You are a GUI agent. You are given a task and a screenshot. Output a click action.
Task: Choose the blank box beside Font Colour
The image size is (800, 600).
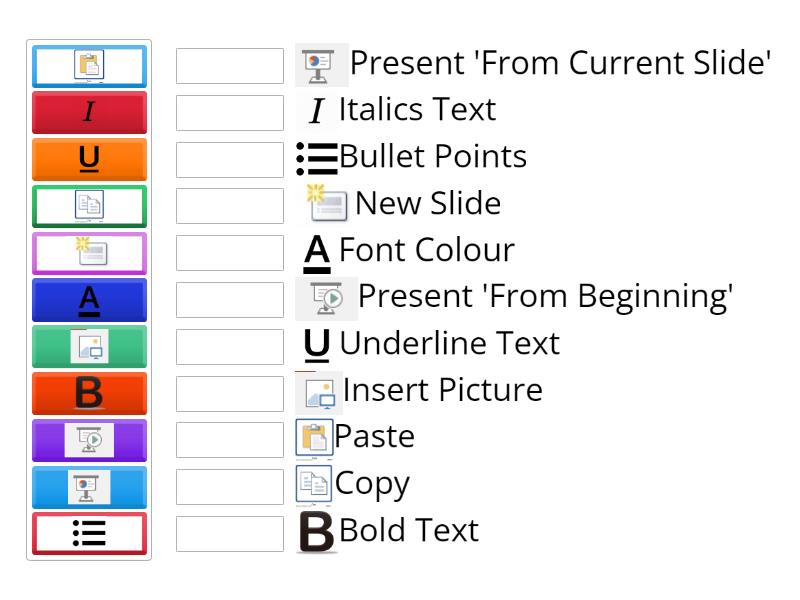click(x=230, y=253)
